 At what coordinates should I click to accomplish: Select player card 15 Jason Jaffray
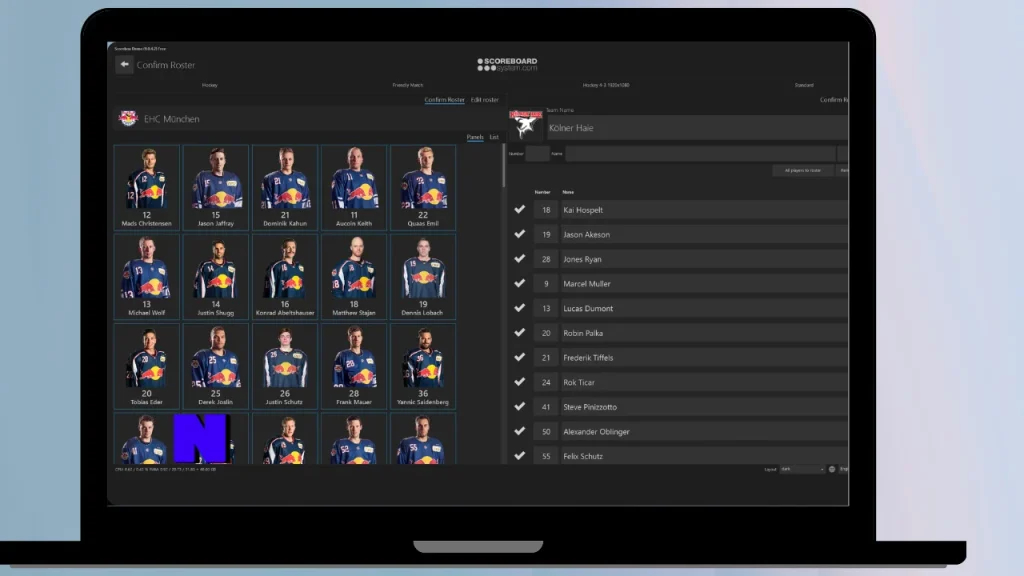coord(216,187)
